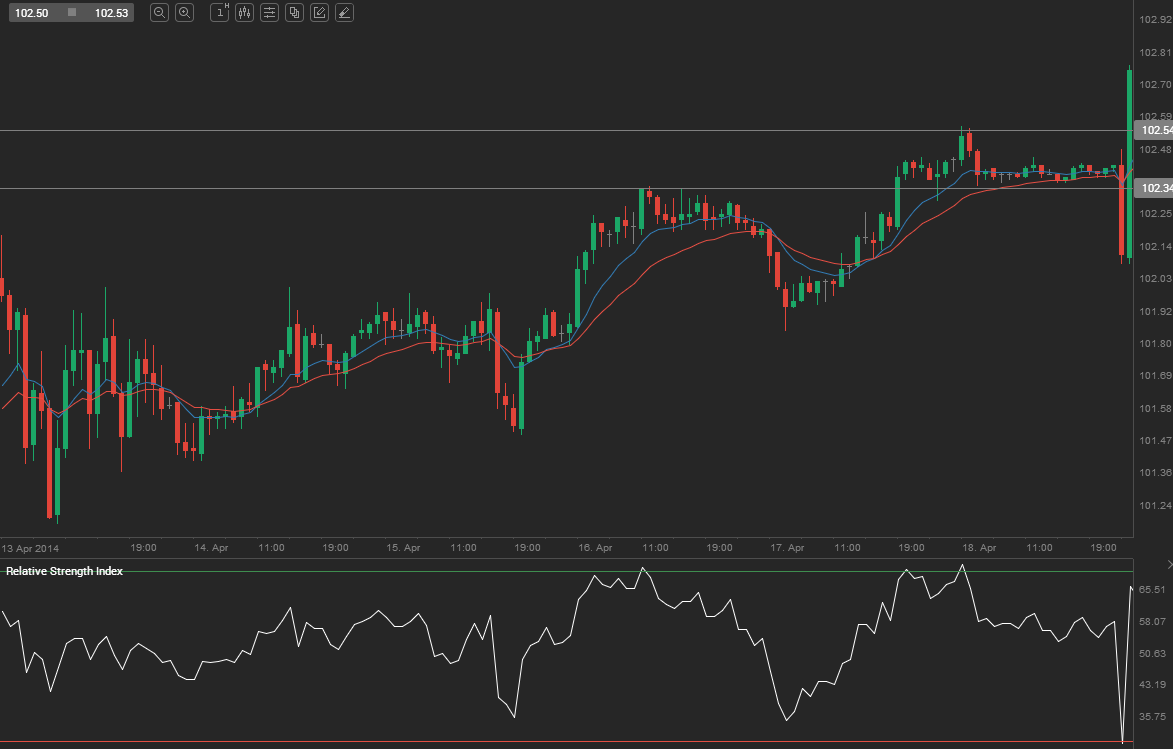
Task: Open the indicators settings sliders icon
Action: (x=269, y=13)
